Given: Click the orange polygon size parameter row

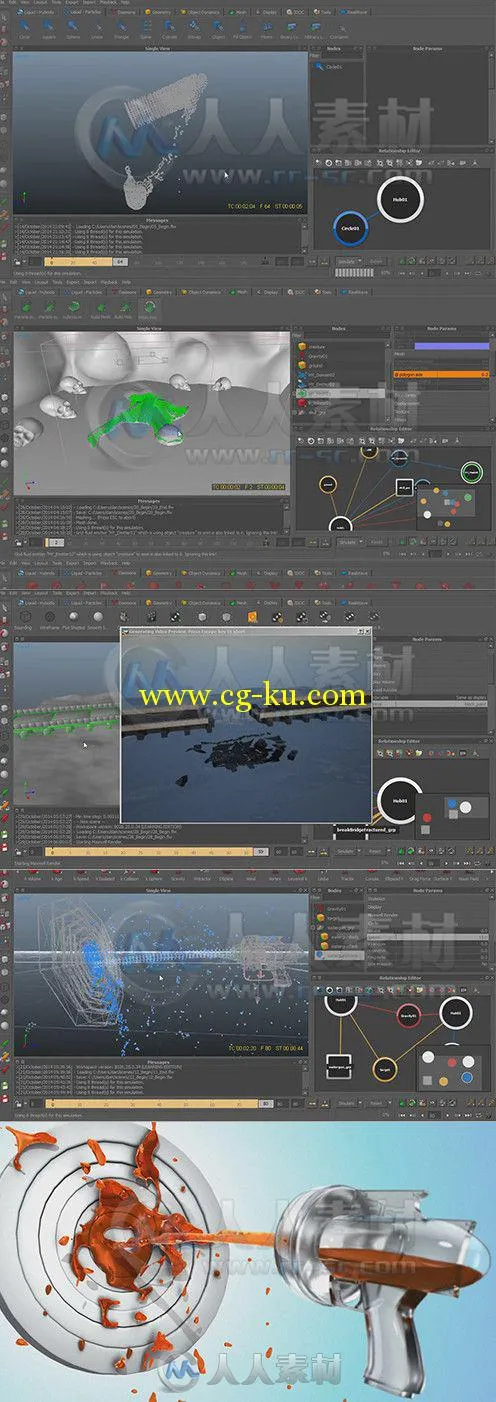Looking at the screenshot, I should coord(441,374).
